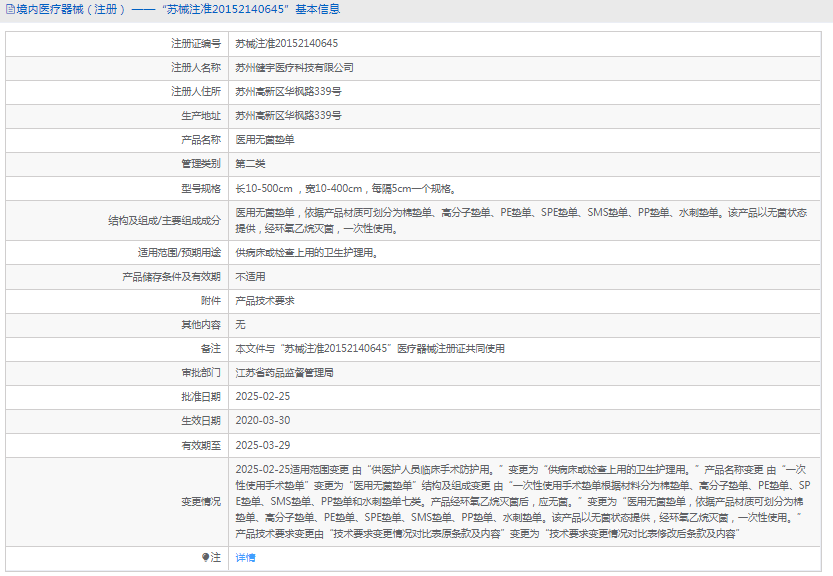Click the document icon beside the page title
Viewport: 833px width, 576px height.
coord(10,9)
